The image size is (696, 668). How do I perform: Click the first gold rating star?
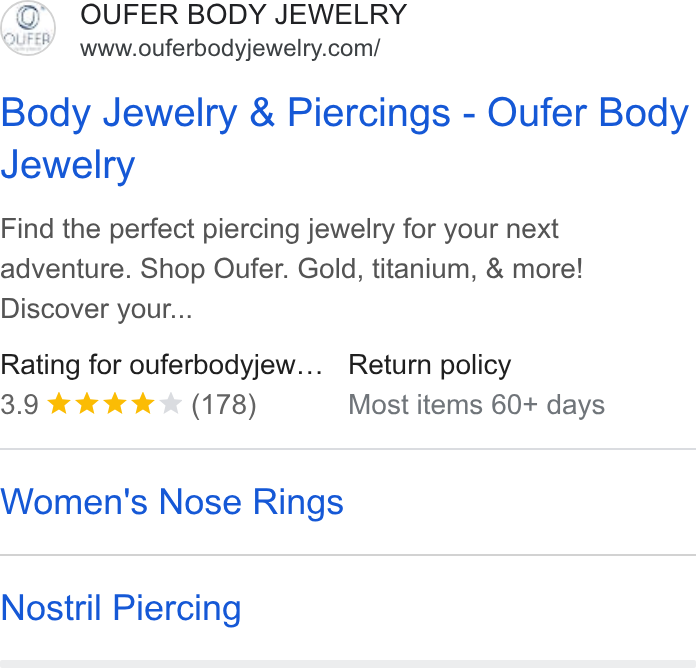pyautogui.click(x=59, y=403)
